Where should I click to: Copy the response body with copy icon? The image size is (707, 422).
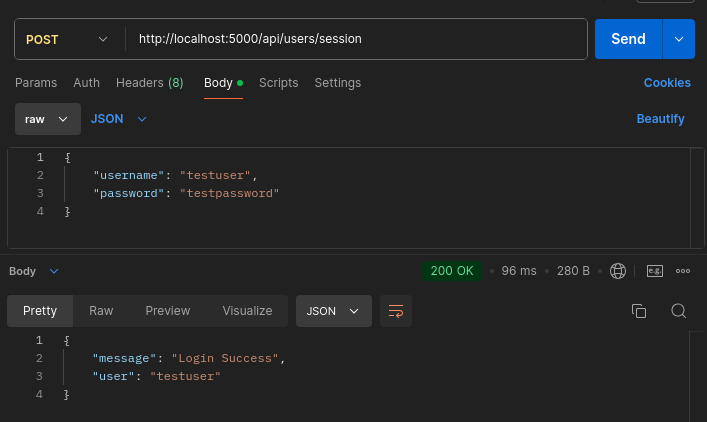(639, 311)
